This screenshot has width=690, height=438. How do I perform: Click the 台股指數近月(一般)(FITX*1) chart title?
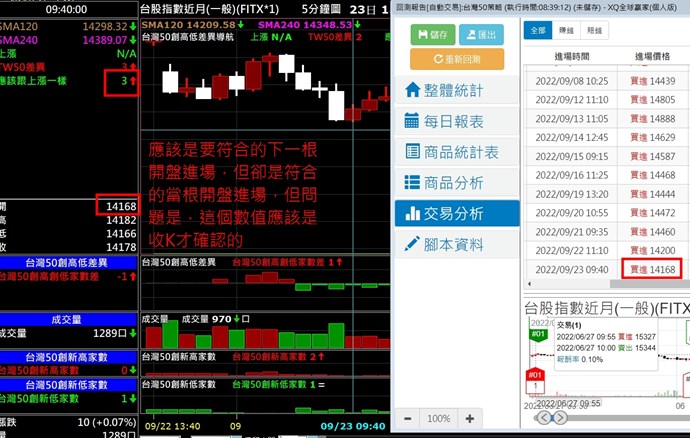click(x=209, y=9)
